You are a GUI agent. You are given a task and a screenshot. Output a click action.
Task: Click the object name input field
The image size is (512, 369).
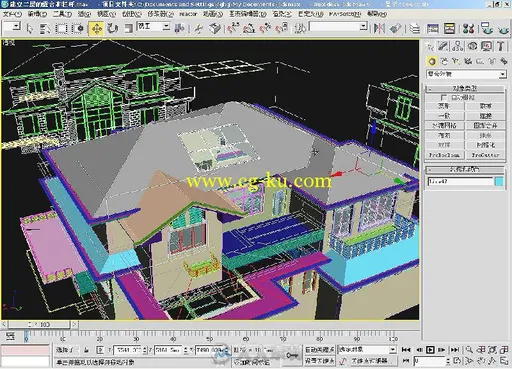point(460,182)
